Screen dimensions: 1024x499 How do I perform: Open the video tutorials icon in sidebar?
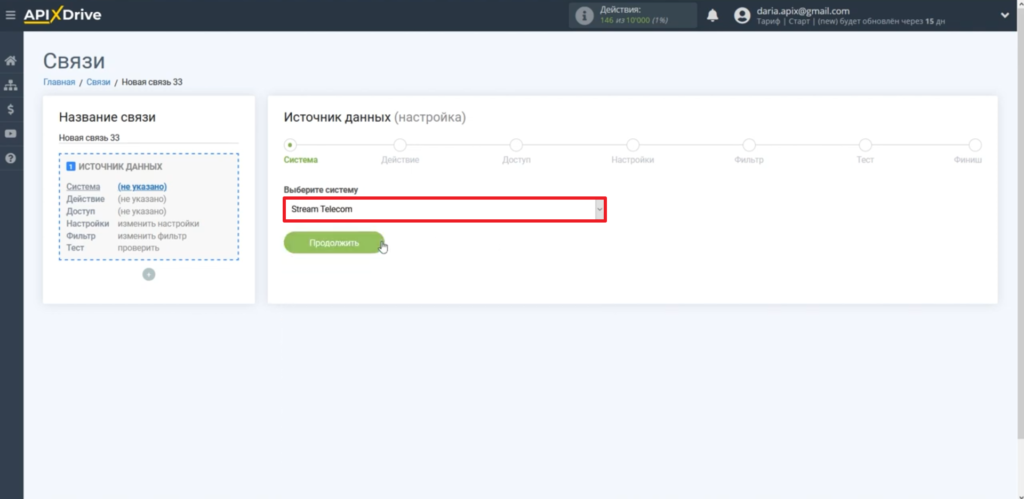coord(11,133)
